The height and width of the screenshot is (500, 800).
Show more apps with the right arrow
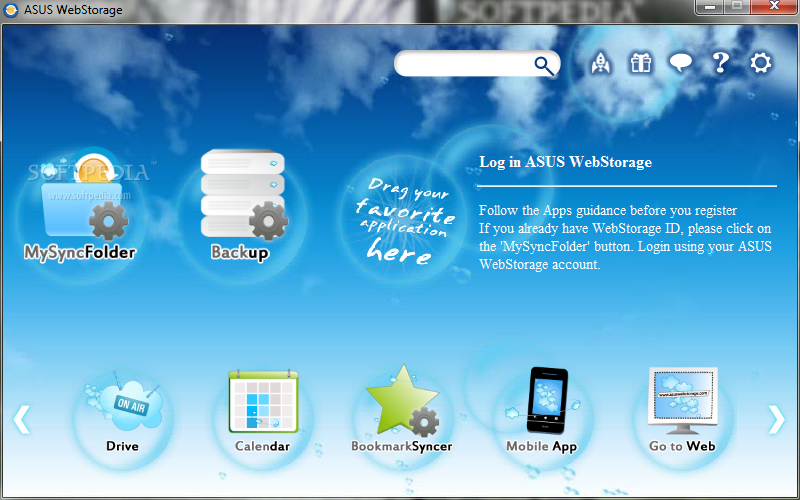coord(777,419)
